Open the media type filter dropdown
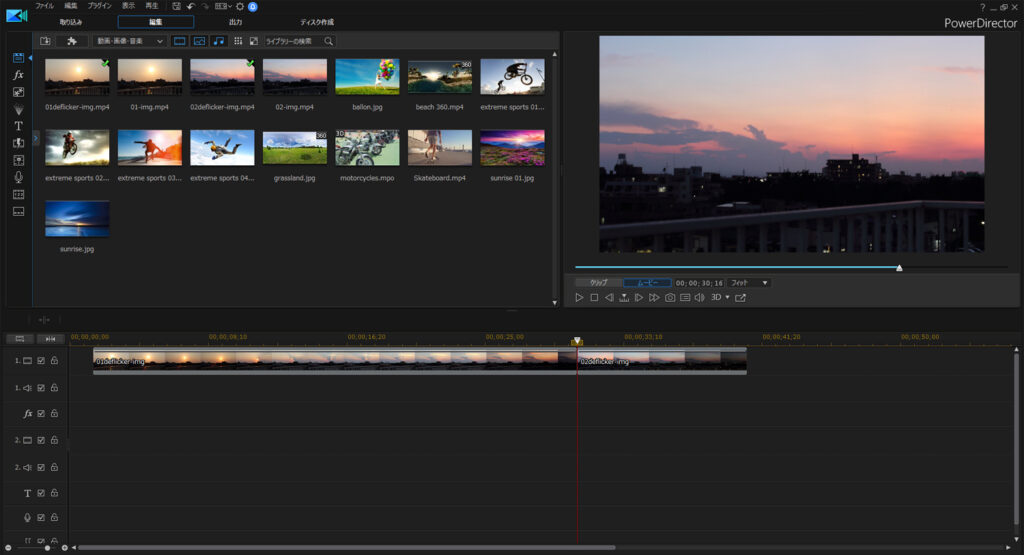The height and width of the screenshot is (555, 1024). click(x=129, y=41)
